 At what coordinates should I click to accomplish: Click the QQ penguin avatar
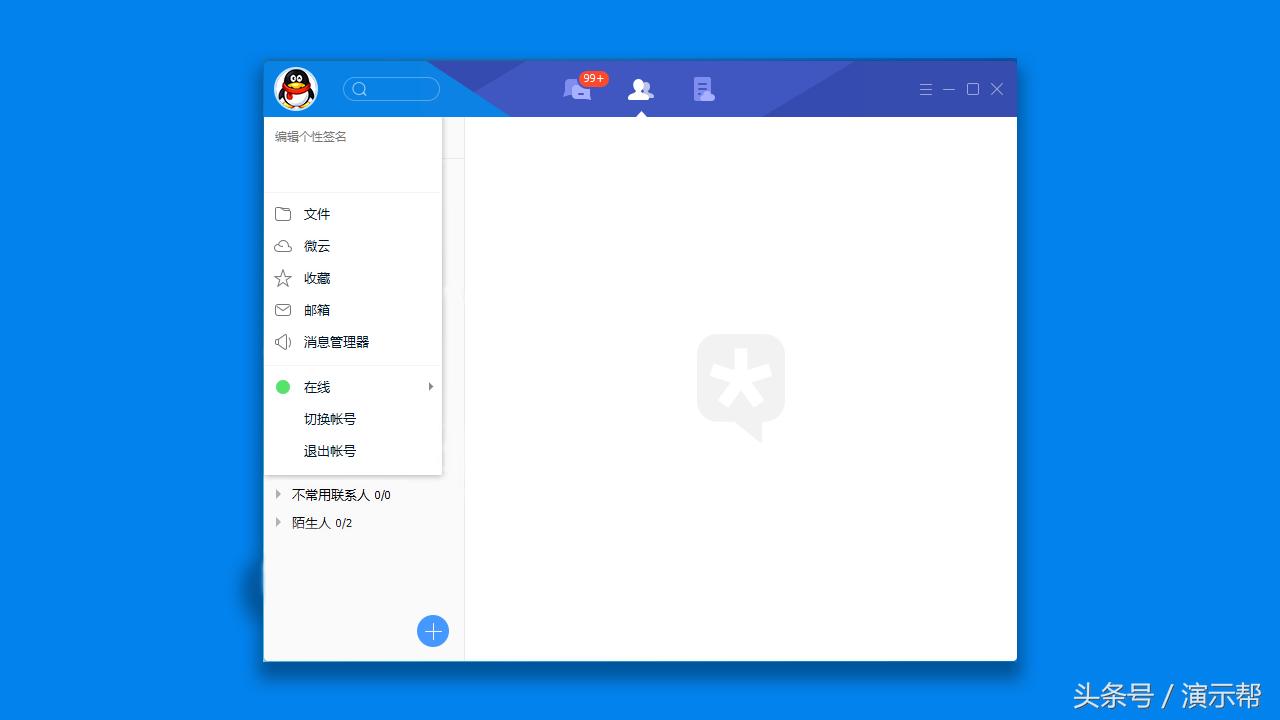coord(295,88)
